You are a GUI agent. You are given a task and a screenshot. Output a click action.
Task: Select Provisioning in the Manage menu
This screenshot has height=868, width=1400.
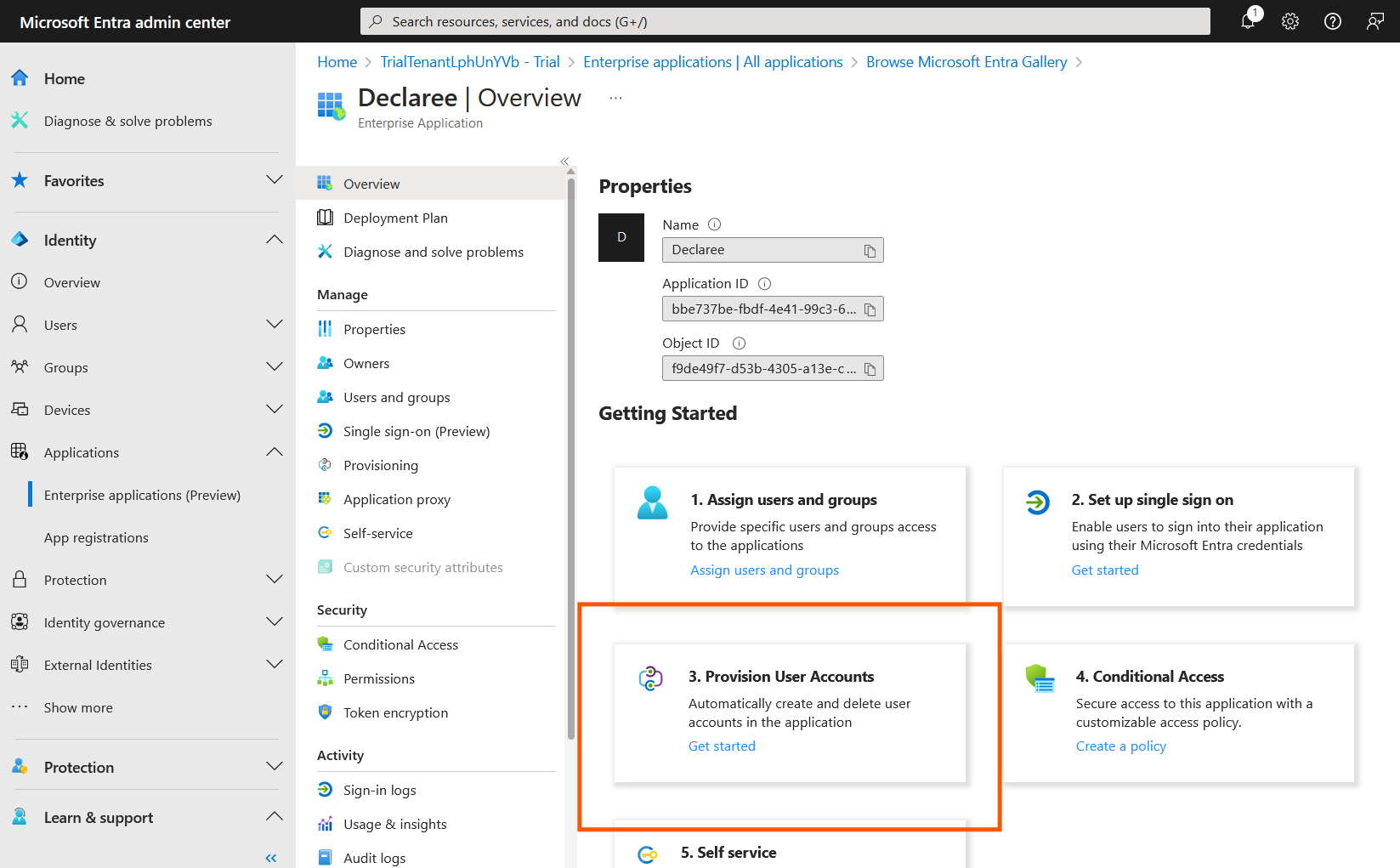pos(380,465)
